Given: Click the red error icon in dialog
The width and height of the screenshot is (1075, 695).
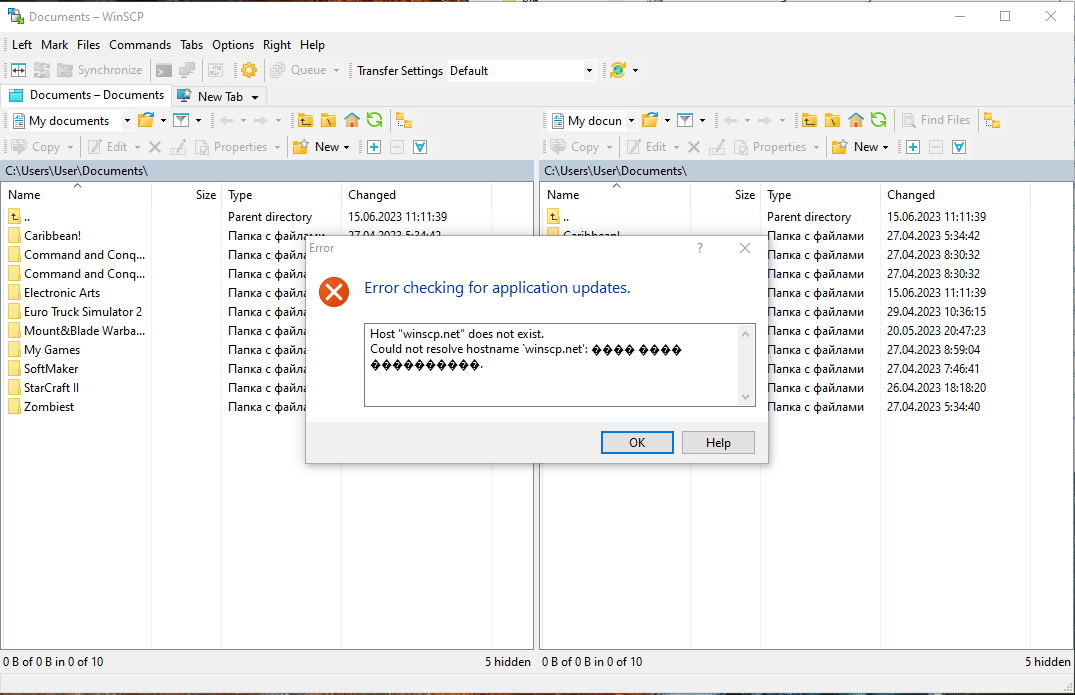Looking at the screenshot, I should click(x=333, y=291).
